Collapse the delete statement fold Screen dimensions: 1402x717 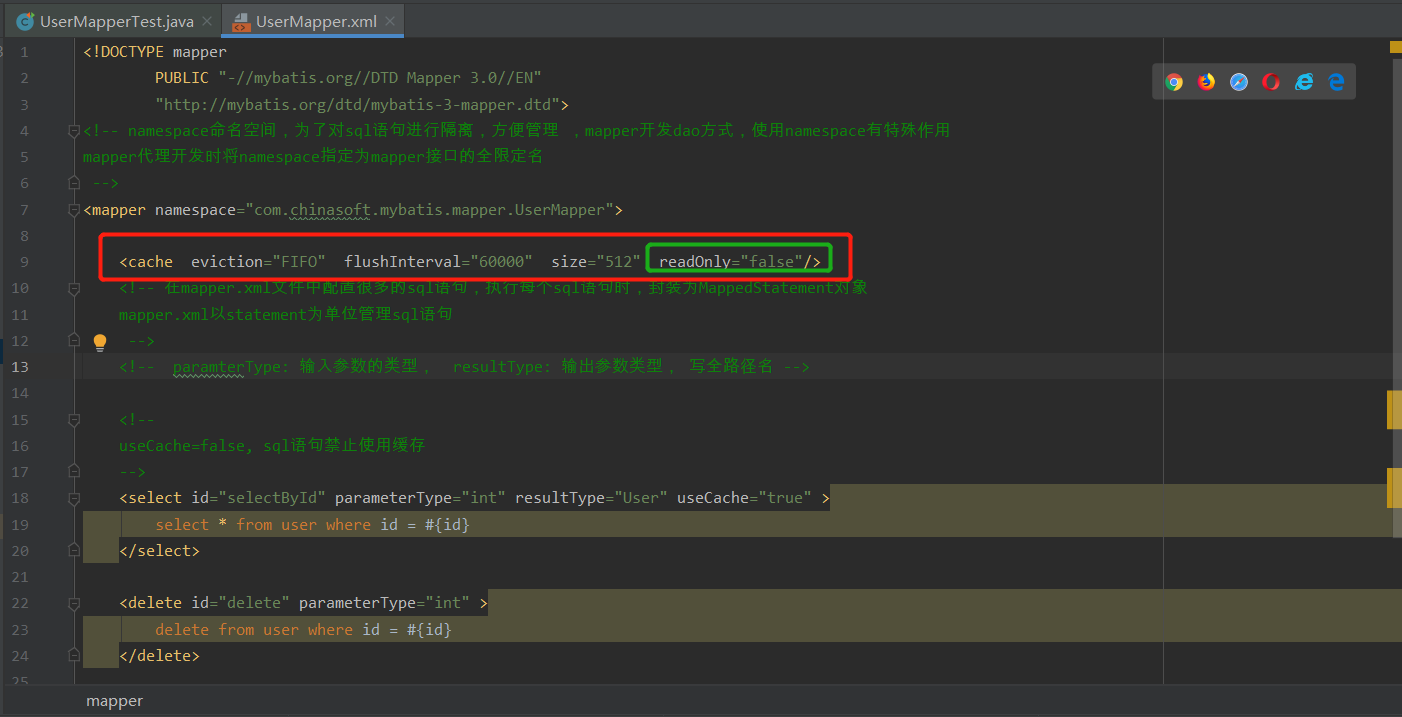(x=73, y=602)
